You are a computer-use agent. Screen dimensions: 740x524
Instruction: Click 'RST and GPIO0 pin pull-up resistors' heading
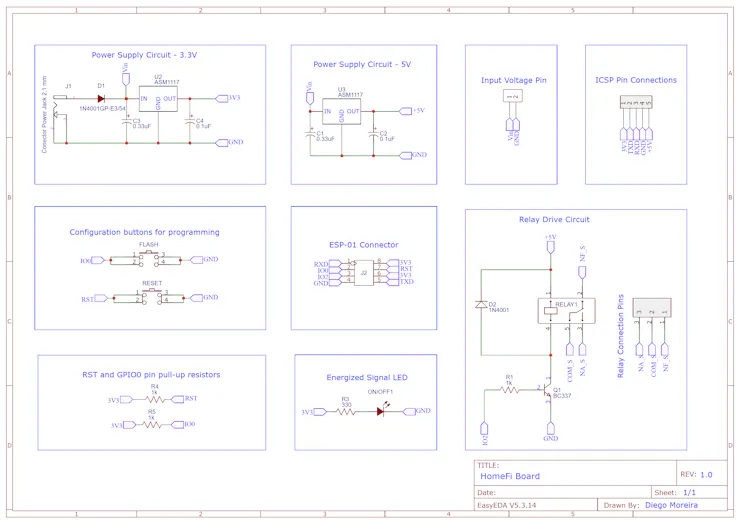coord(151,375)
